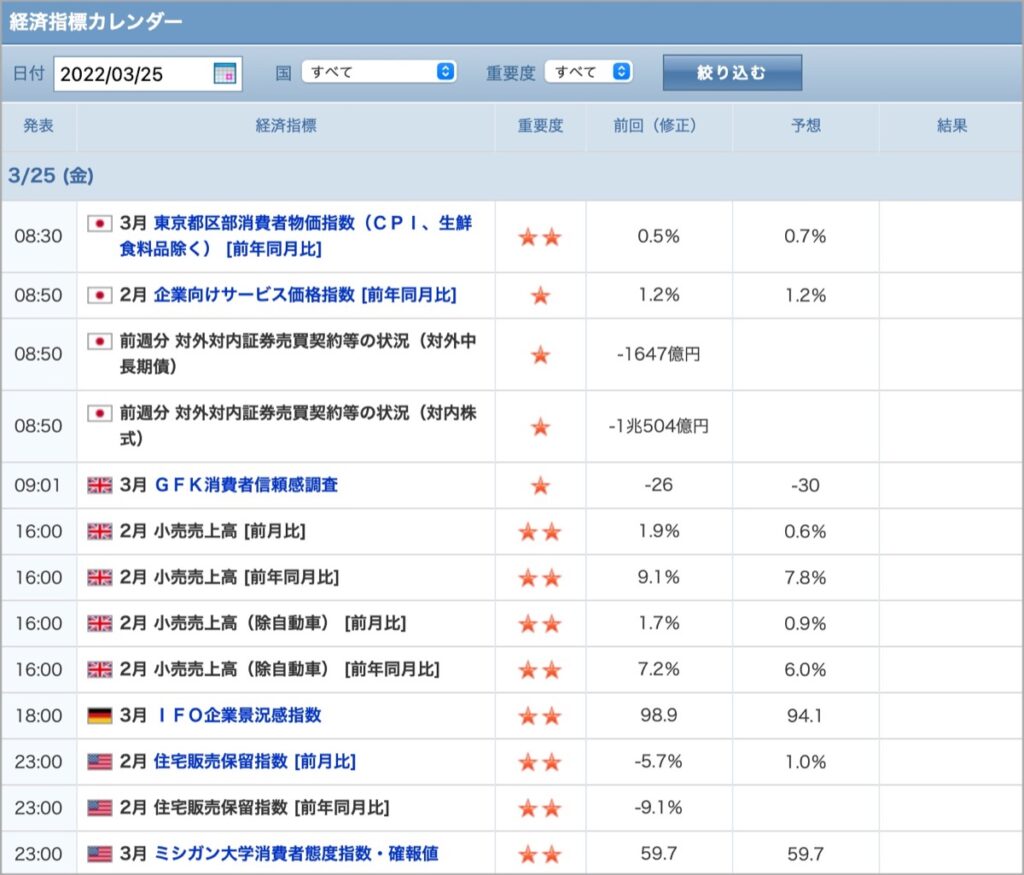
Task: Click German flag in IFO row
Action: pyautogui.click(x=99, y=716)
